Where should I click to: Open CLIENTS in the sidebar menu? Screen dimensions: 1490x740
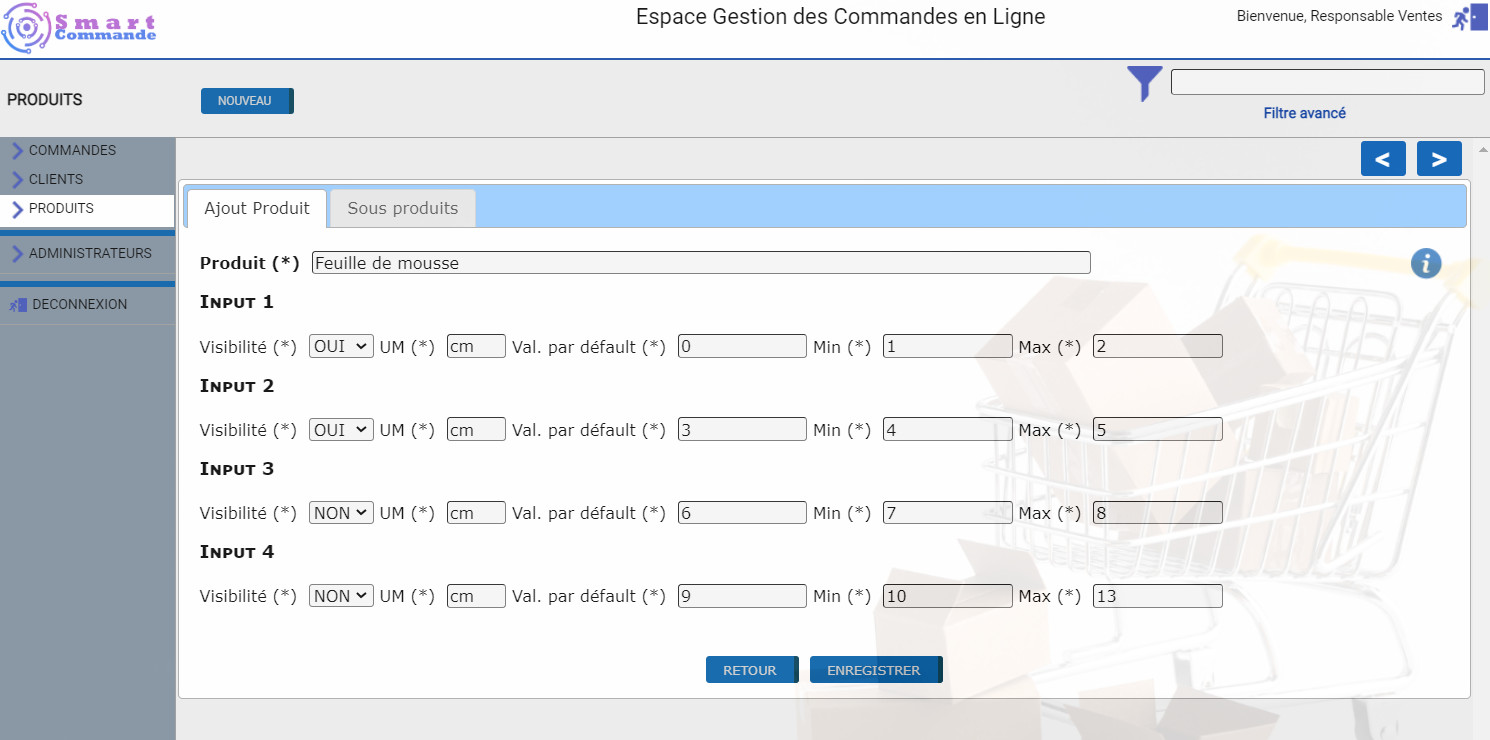56,179
